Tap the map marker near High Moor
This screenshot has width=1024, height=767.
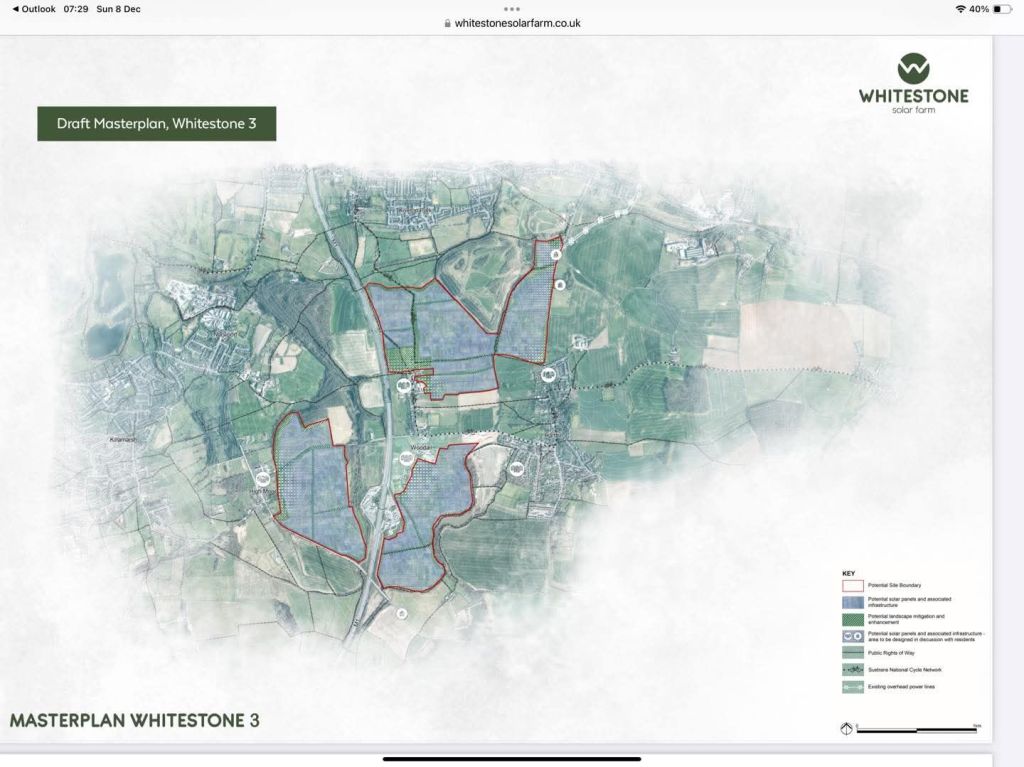coord(265,479)
